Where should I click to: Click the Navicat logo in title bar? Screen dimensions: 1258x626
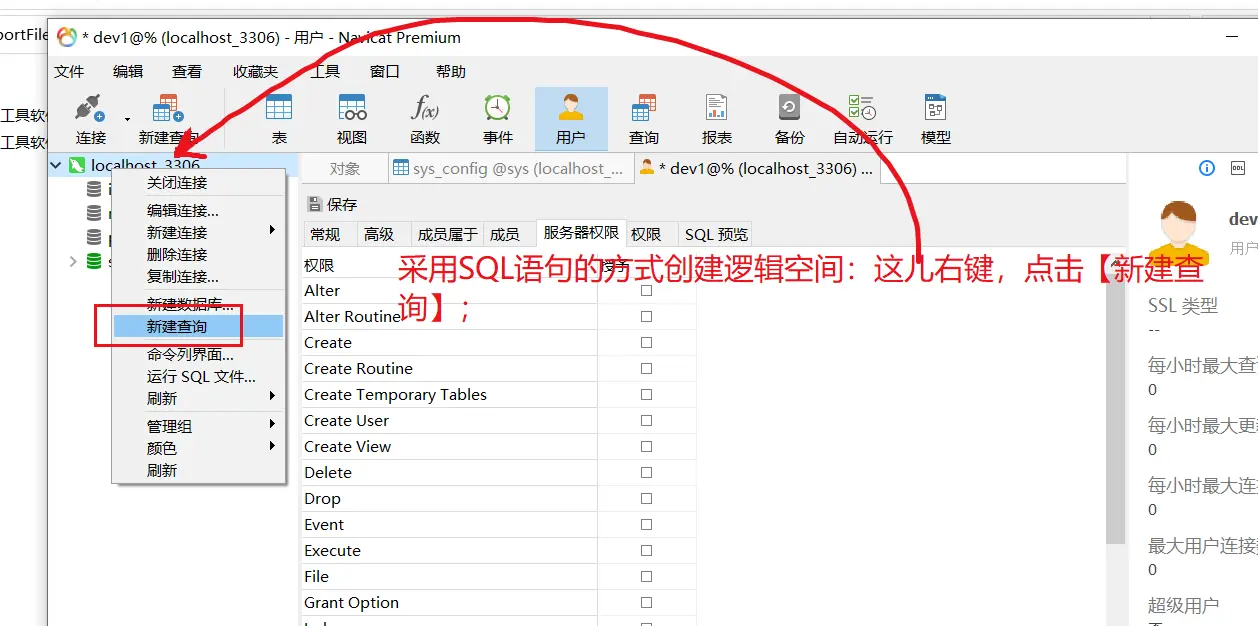[67, 37]
